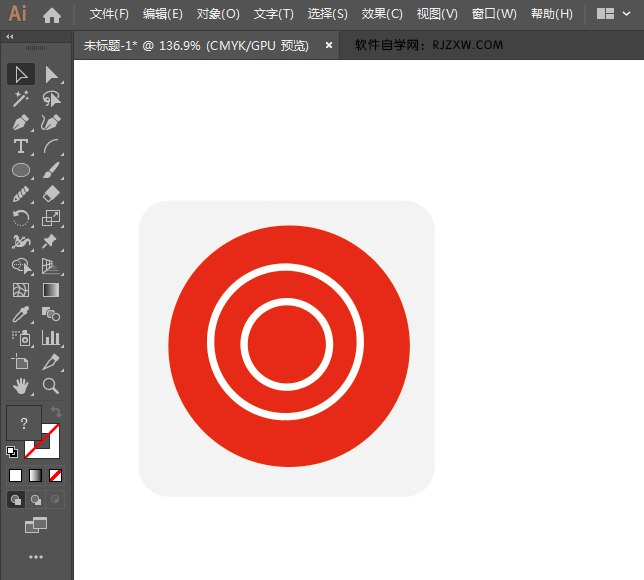Close the 未标题-1 document tab
The height and width of the screenshot is (580, 644).
[x=328, y=45]
